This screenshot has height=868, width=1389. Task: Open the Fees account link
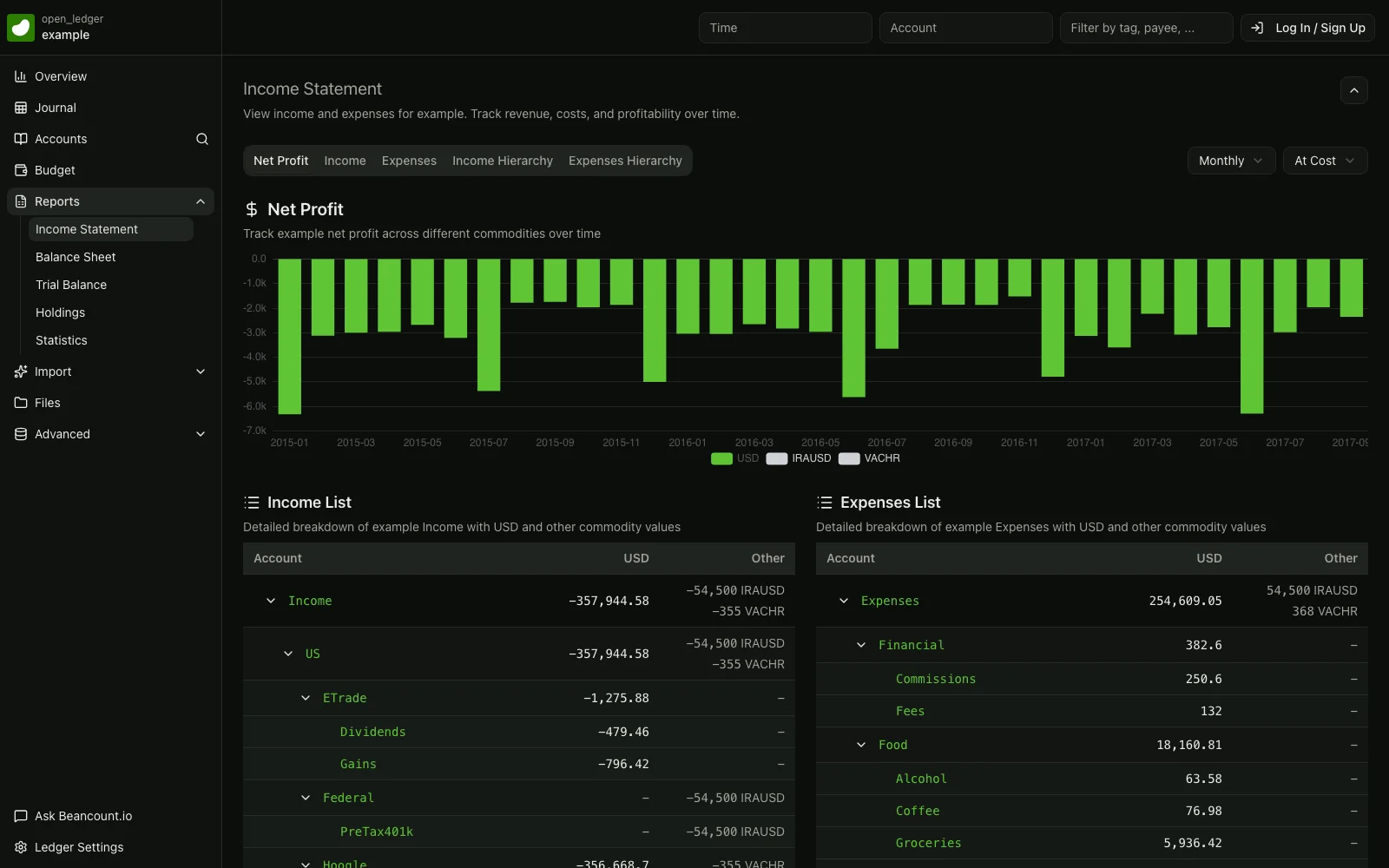click(x=910, y=711)
